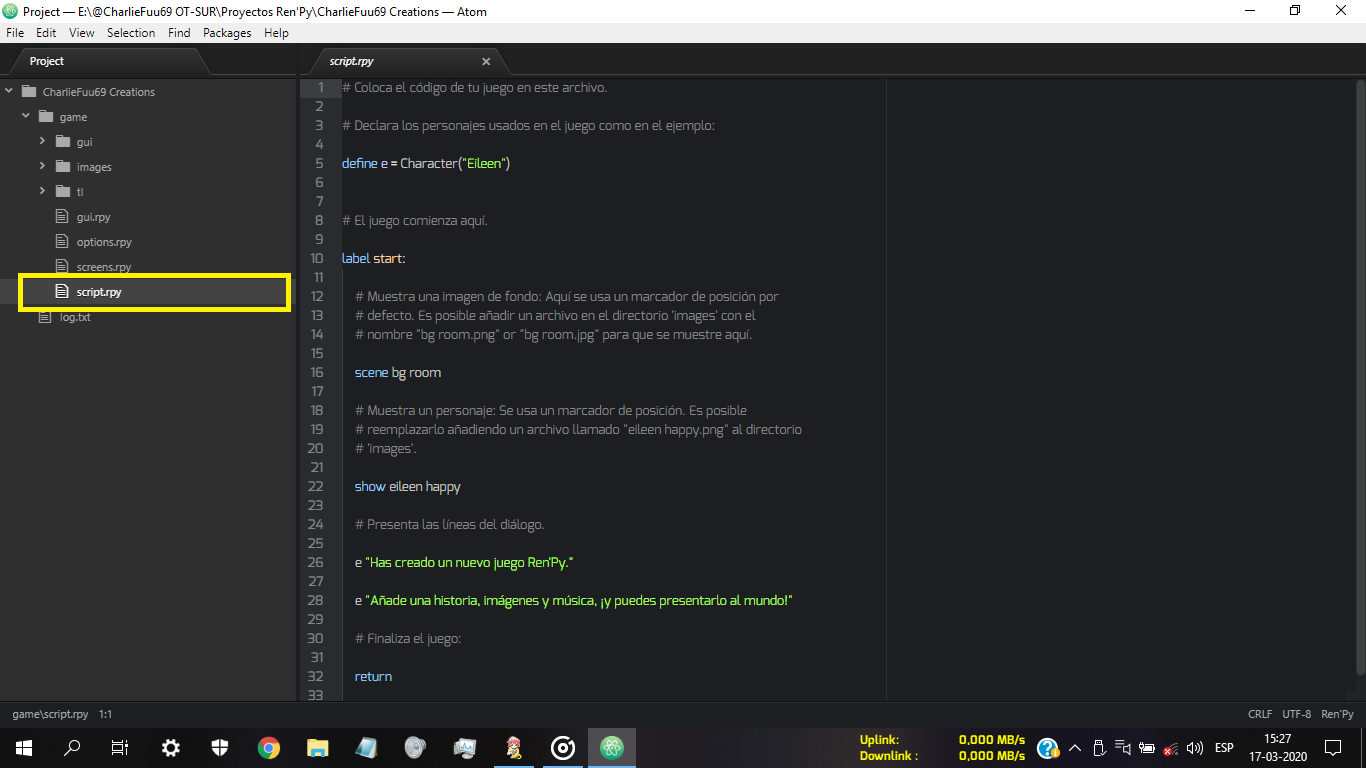Image resolution: width=1366 pixels, height=768 pixels.
Task: Click the log.txt file icon
Action: tap(44, 317)
